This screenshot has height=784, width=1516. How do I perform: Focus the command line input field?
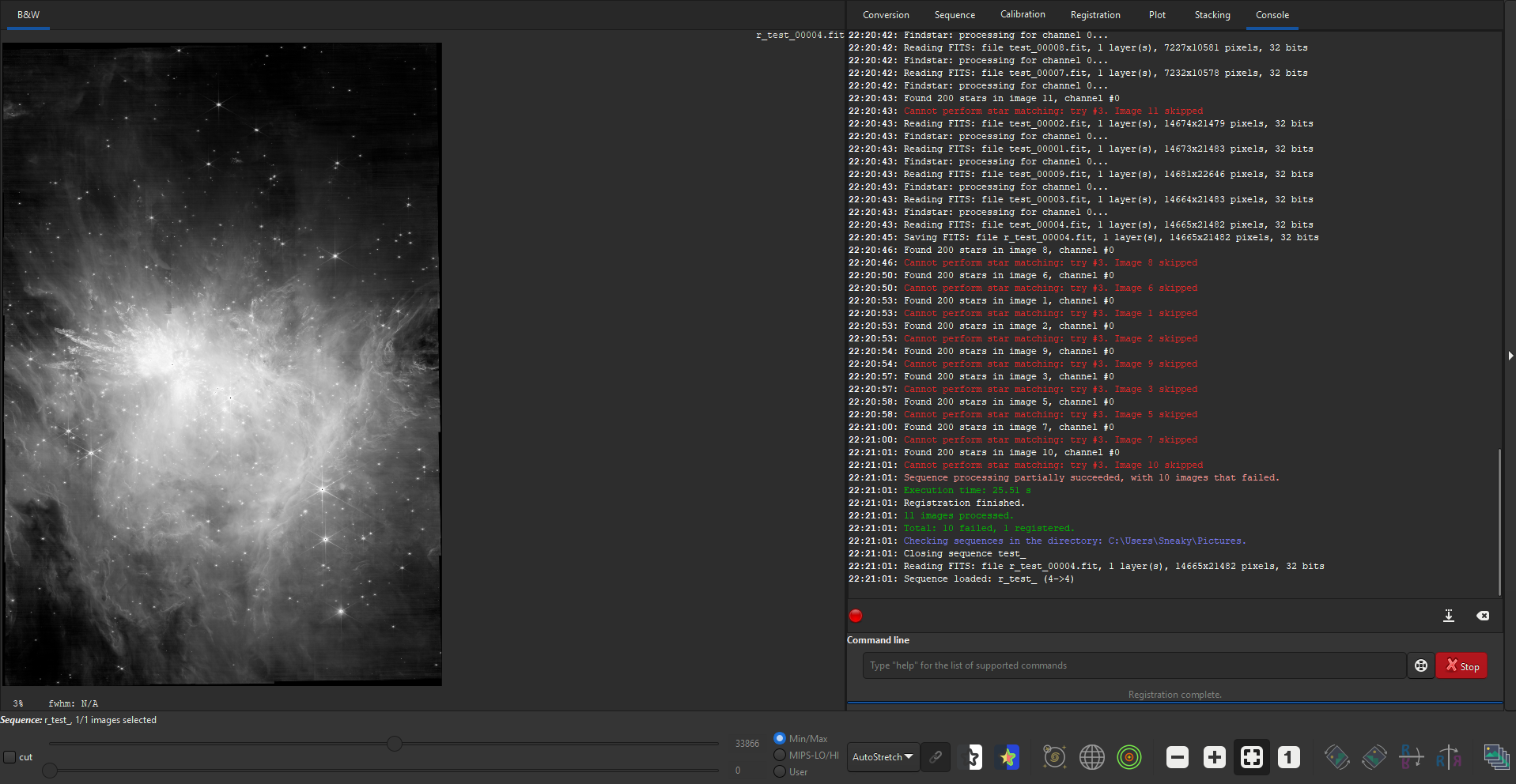[x=1133, y=665]
